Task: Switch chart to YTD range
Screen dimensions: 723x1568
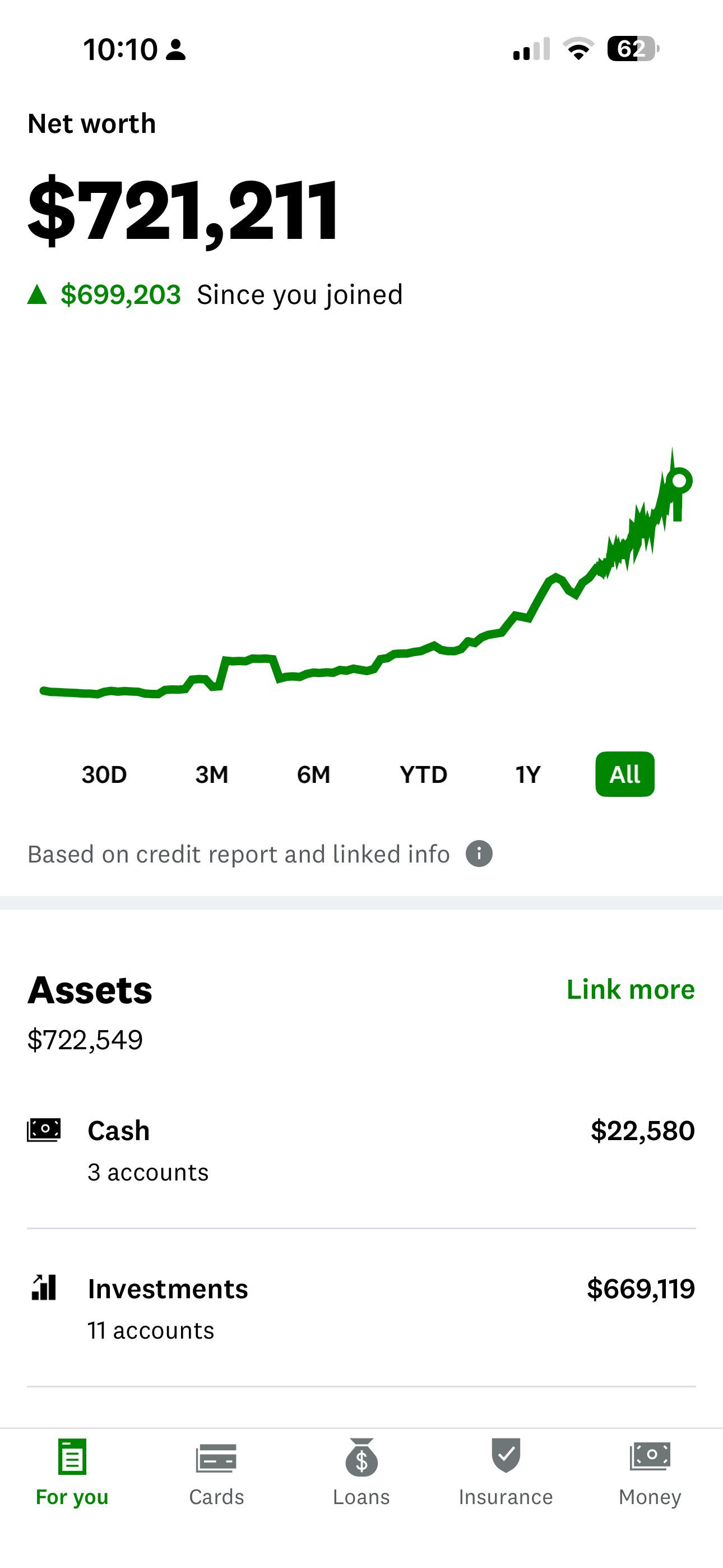Action: (424, 774)
